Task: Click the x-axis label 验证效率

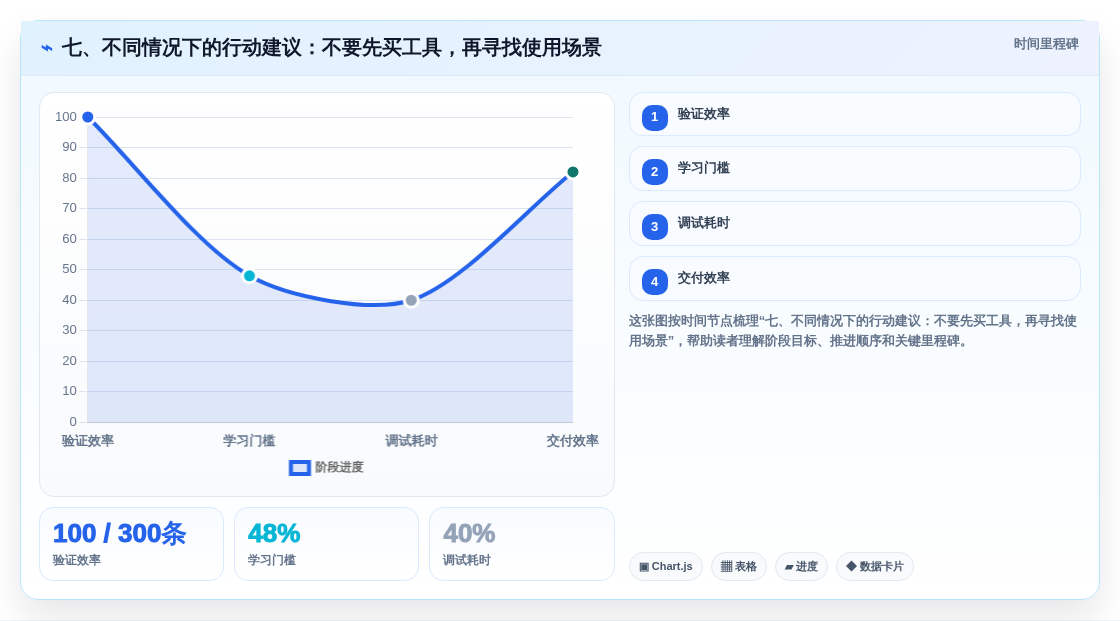Action: click(88, 441)
